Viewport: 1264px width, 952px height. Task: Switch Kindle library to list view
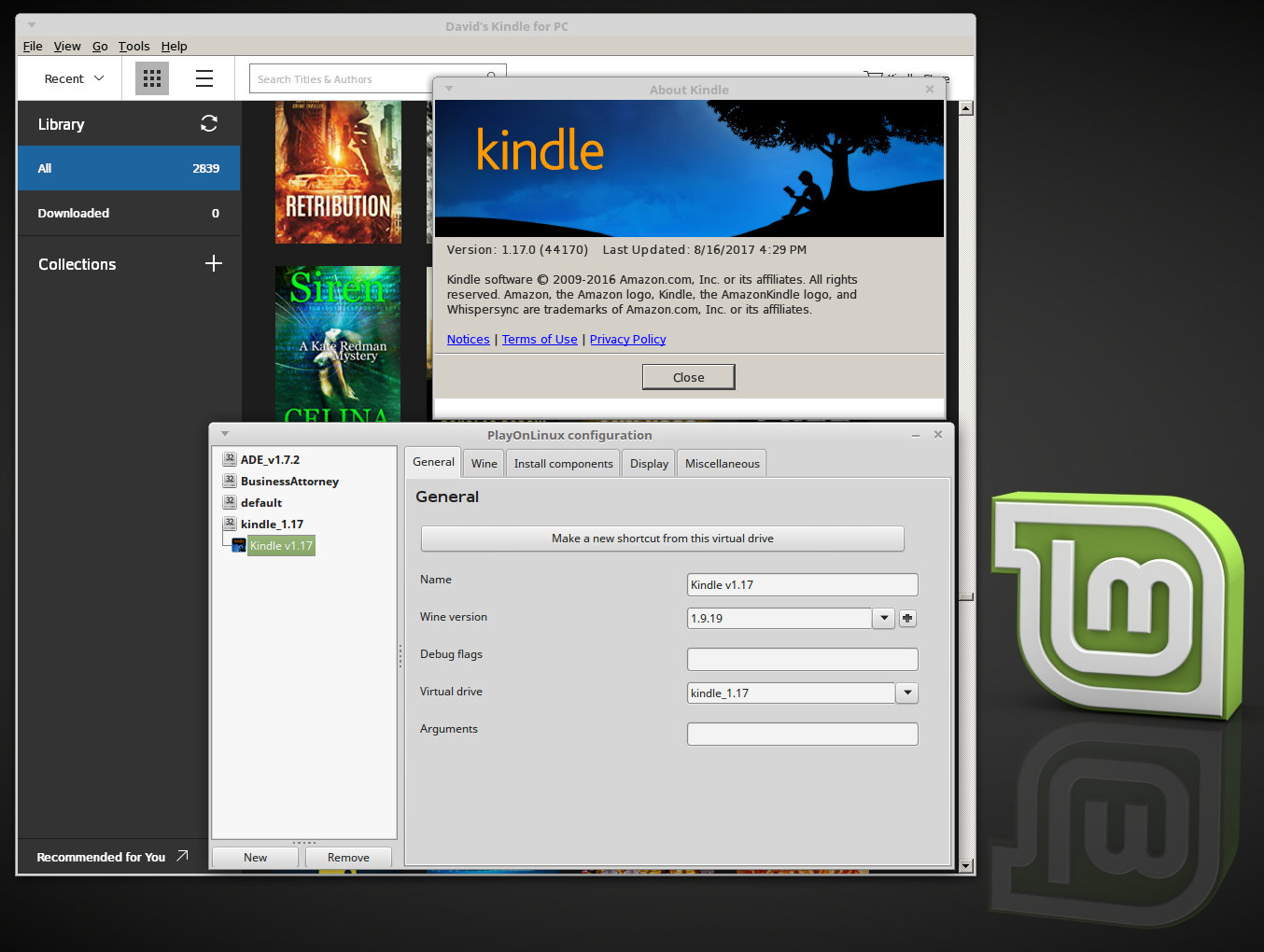(x=204, y=78)
